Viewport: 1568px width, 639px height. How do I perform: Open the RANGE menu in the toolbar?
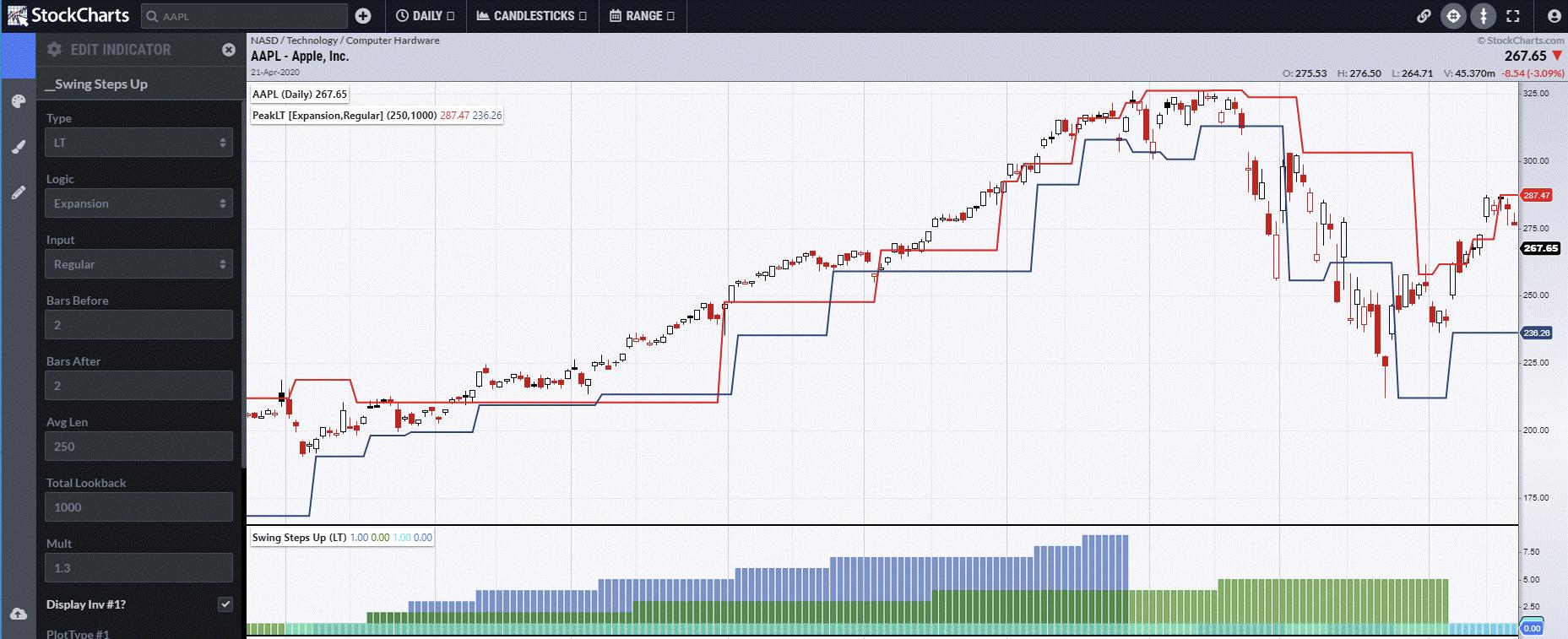click(642, 16)
